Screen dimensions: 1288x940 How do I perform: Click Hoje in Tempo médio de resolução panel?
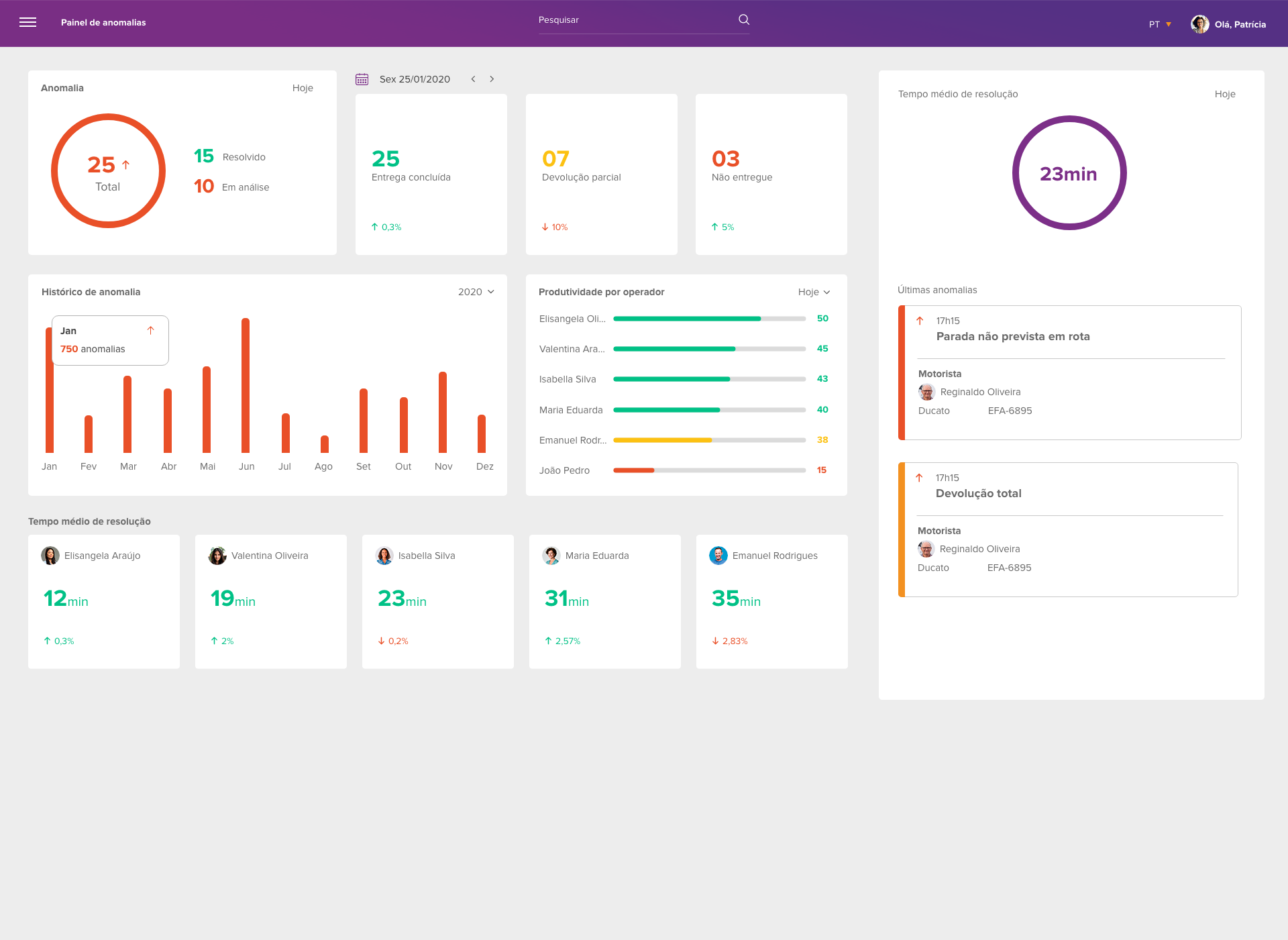point(1224,94)
